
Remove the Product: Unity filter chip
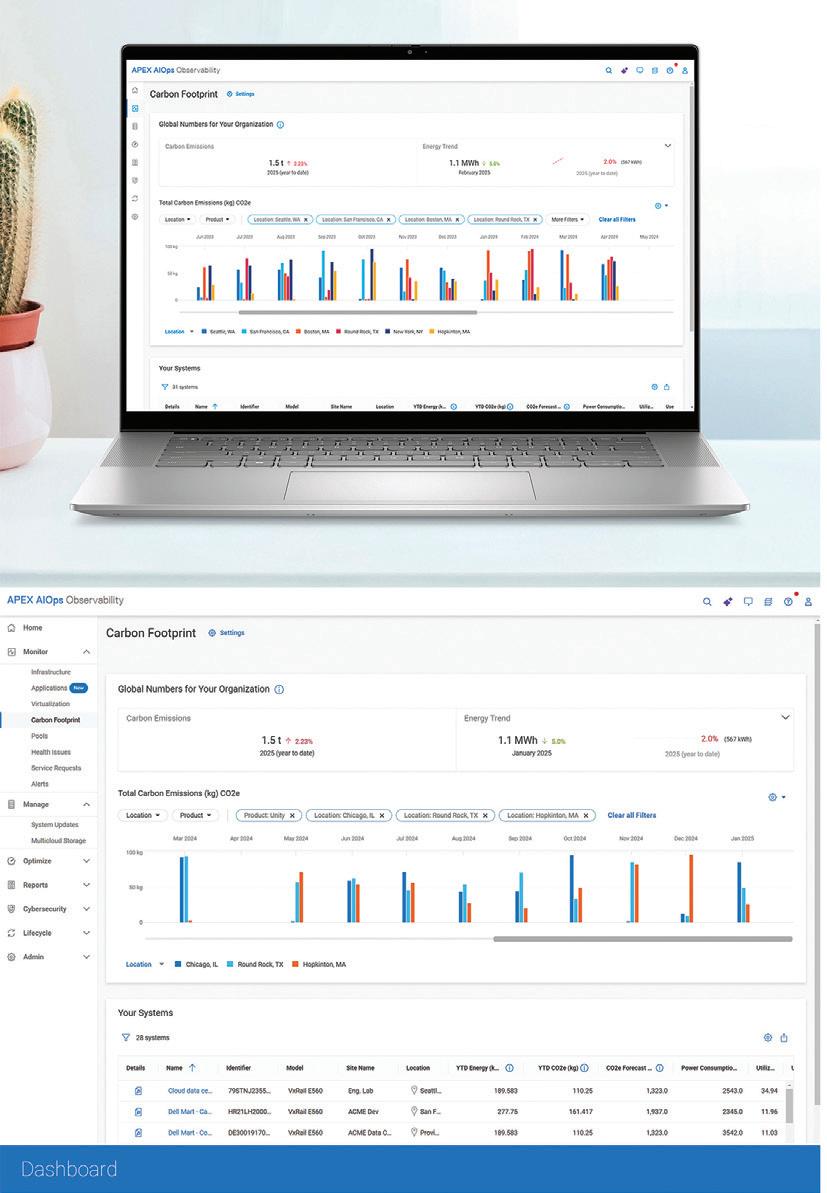[292, 816]
